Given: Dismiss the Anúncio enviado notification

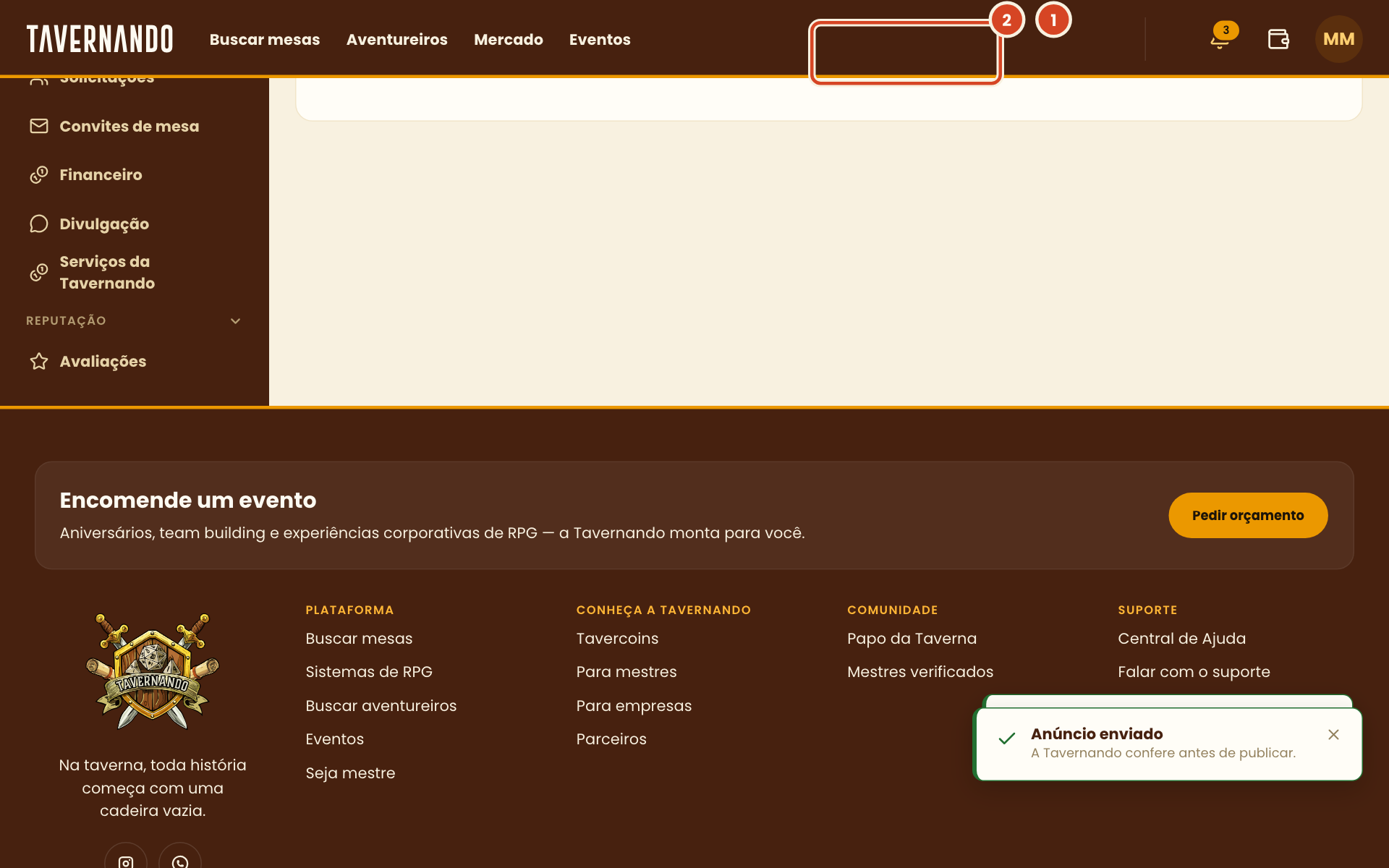Looking at the screenshot, I should pos(1333,734).
